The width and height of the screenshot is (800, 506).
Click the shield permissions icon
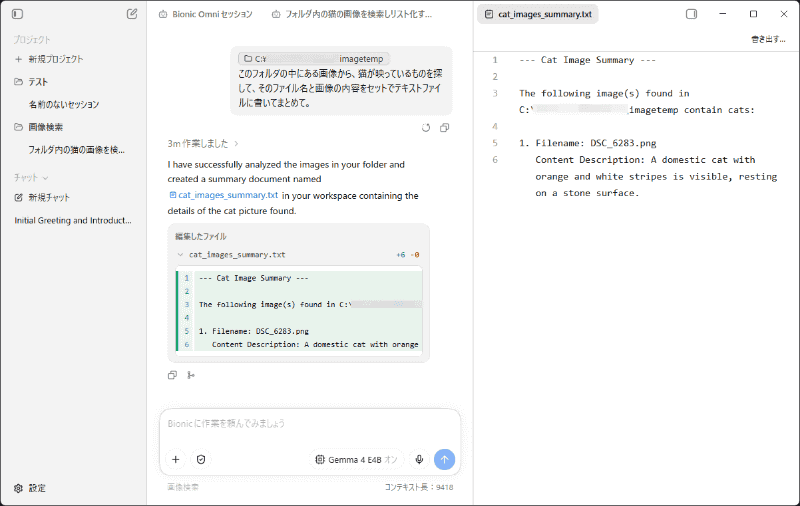point(201,460)
